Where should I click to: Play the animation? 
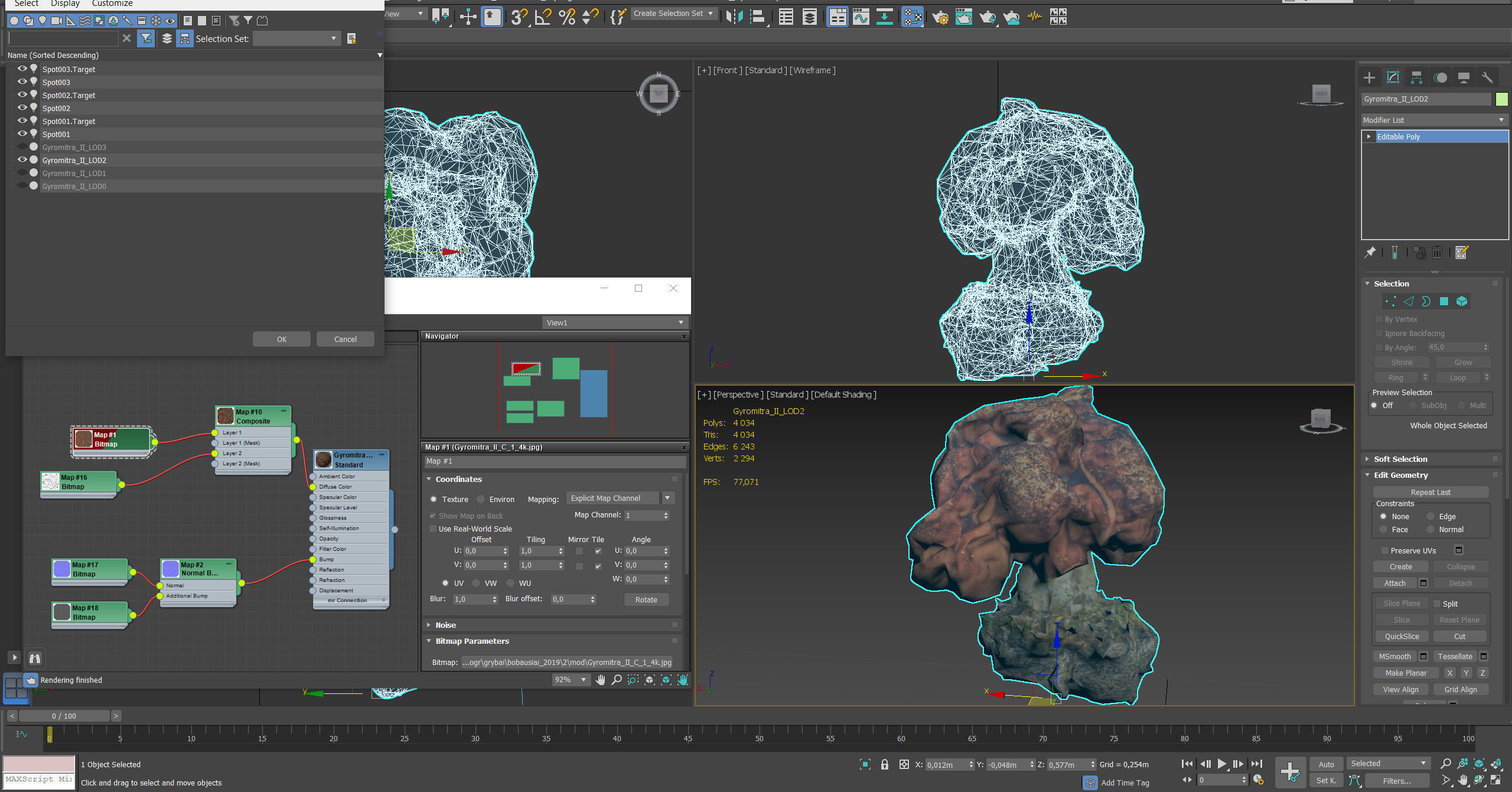[x=1222, y=764]
